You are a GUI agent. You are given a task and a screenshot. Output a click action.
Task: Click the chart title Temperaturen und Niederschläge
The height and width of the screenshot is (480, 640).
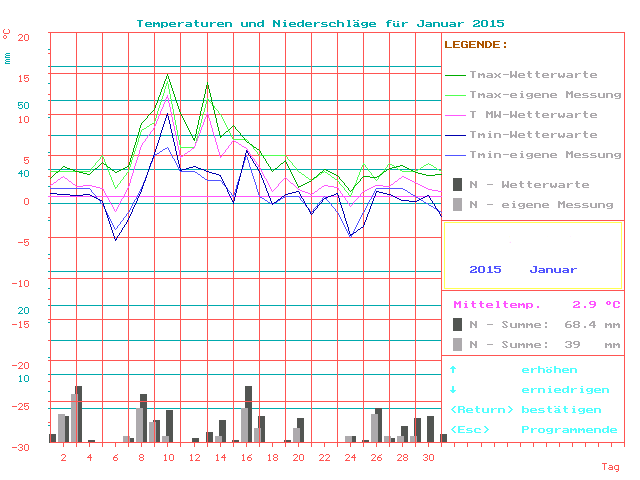[x=320, y=23]
